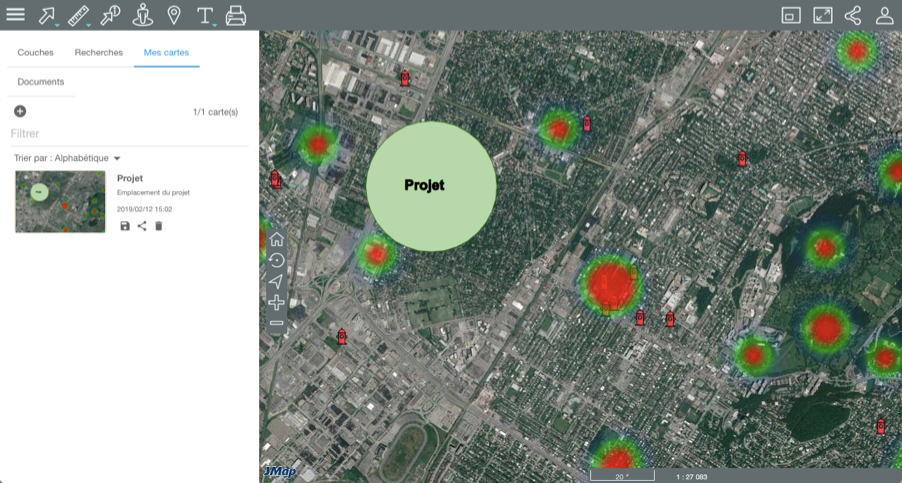Activate geolocation navigation arrow
This screenshot has width=902, height=483.
point(277,281)
